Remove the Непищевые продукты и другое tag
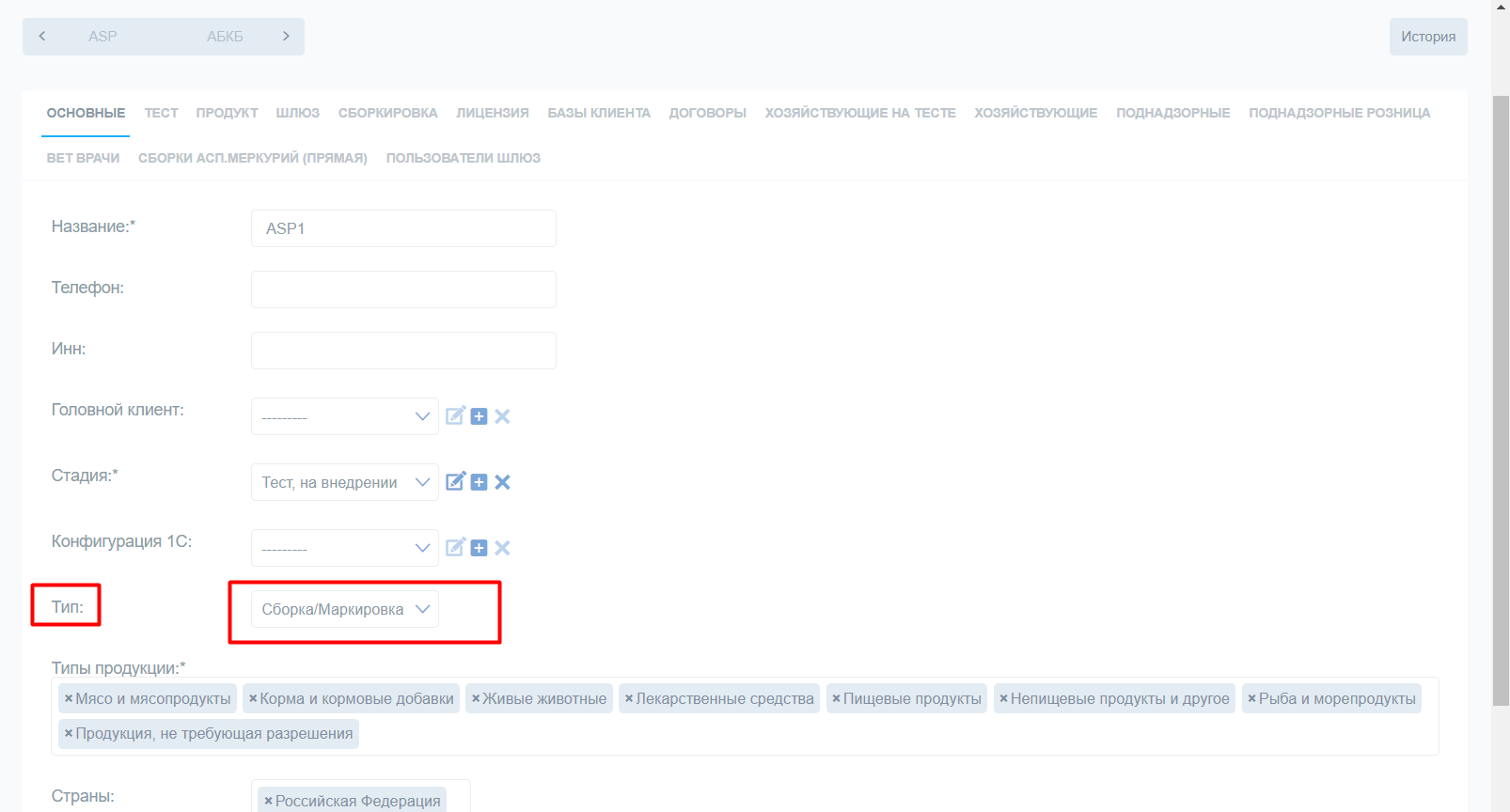The image size is (1510, 812). pyautogui.click(x=1003, y=698)
